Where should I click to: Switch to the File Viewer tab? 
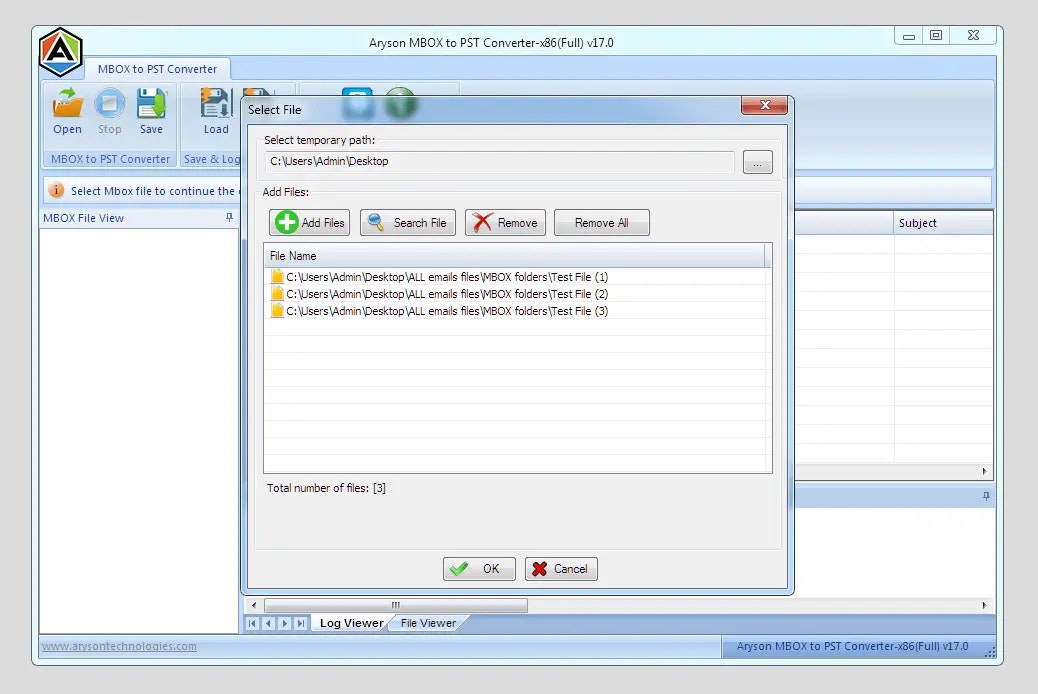tap(428, 623)
